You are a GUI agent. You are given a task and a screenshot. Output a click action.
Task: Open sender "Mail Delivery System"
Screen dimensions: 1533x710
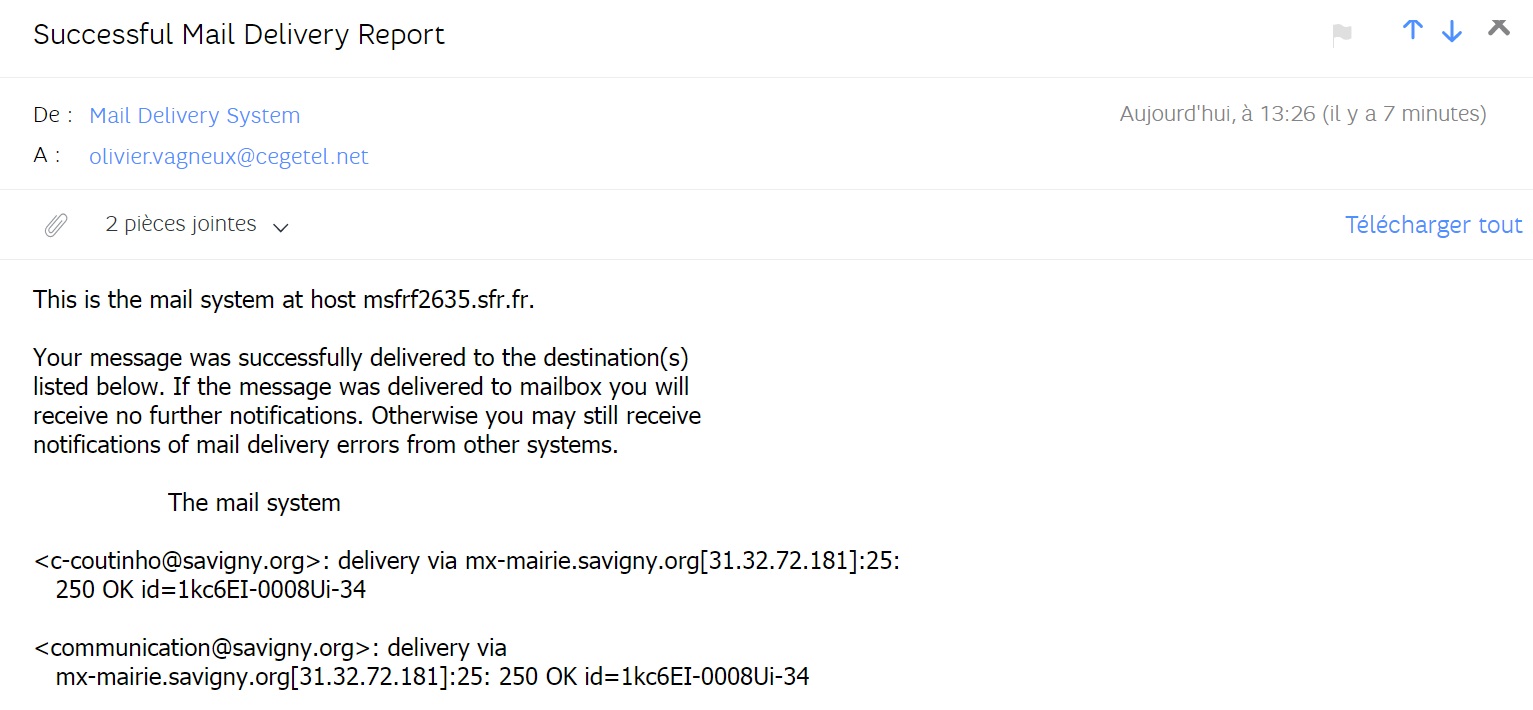(194, 115)
